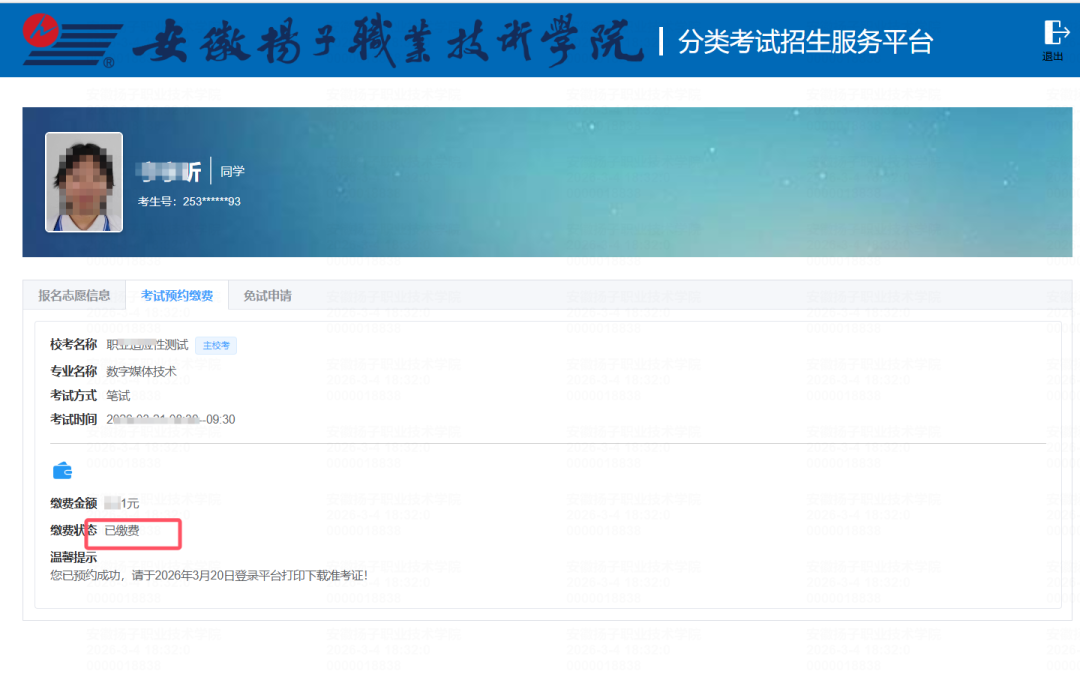
Task: Click the blue wallet payment icon
Action: [x=62, y=470]
